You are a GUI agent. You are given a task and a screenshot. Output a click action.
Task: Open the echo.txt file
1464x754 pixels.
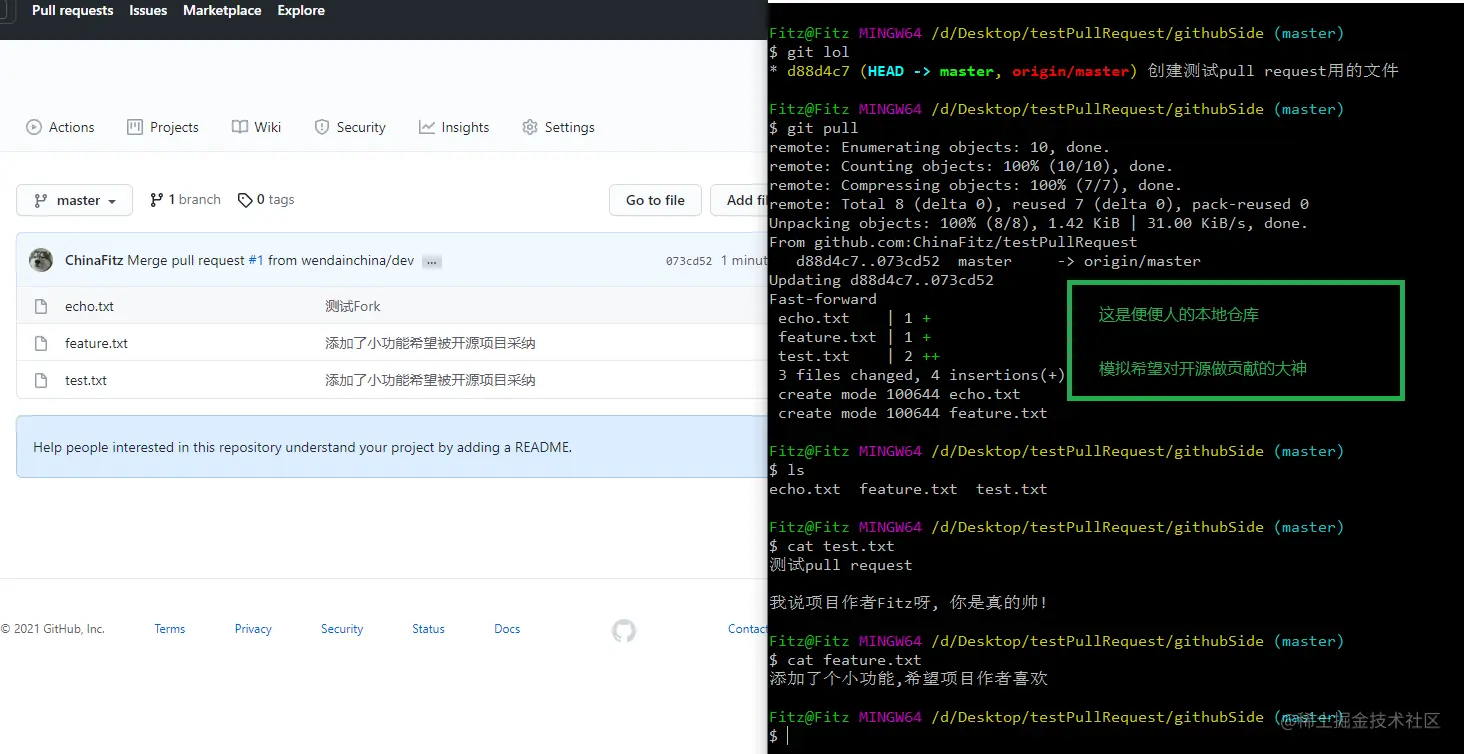click(x=89, y=306)
